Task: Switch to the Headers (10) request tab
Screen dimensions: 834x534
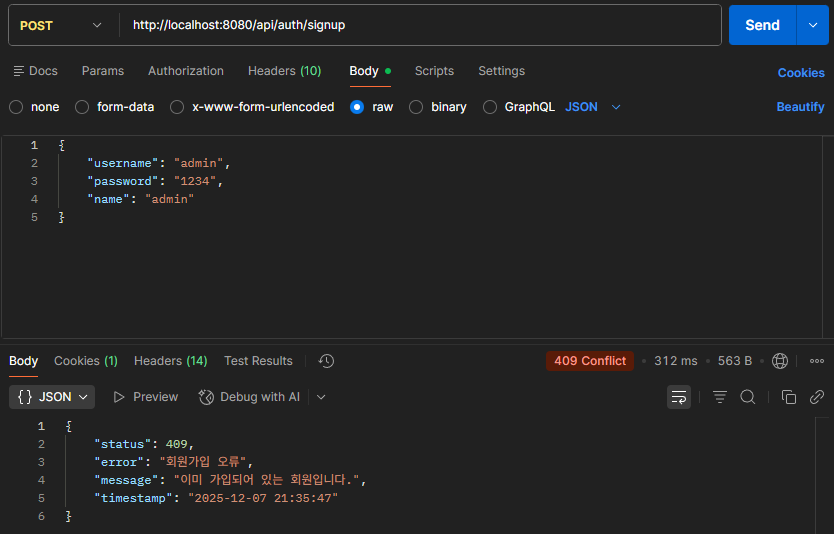Action: click(285, 71)
